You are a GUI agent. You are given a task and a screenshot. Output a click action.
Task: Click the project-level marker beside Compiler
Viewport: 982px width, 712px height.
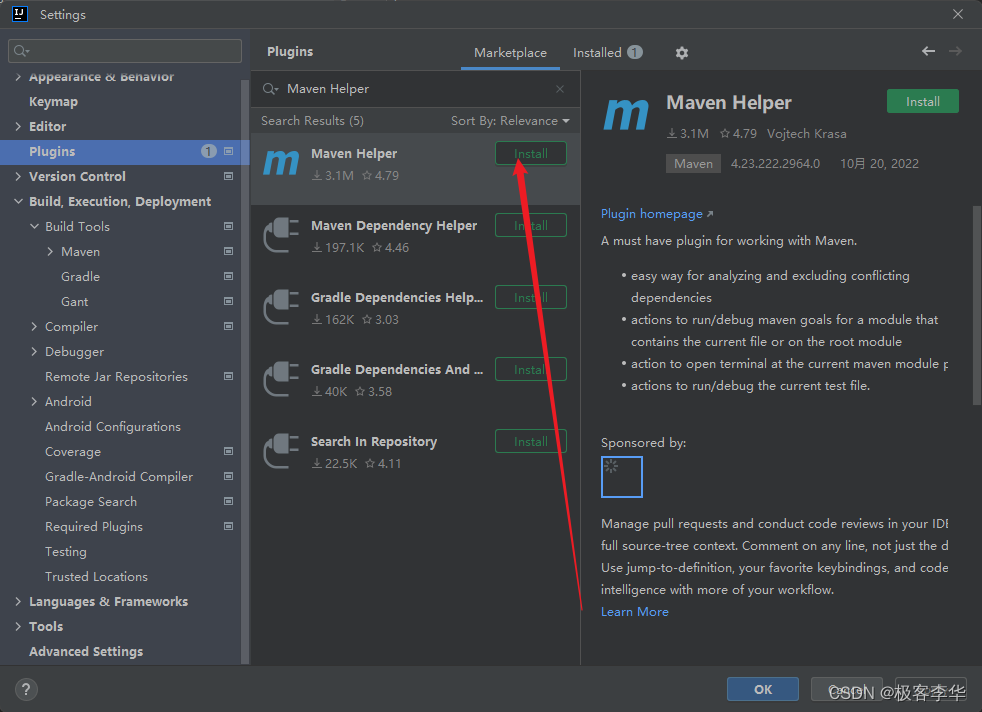click(x=229, y=327)
